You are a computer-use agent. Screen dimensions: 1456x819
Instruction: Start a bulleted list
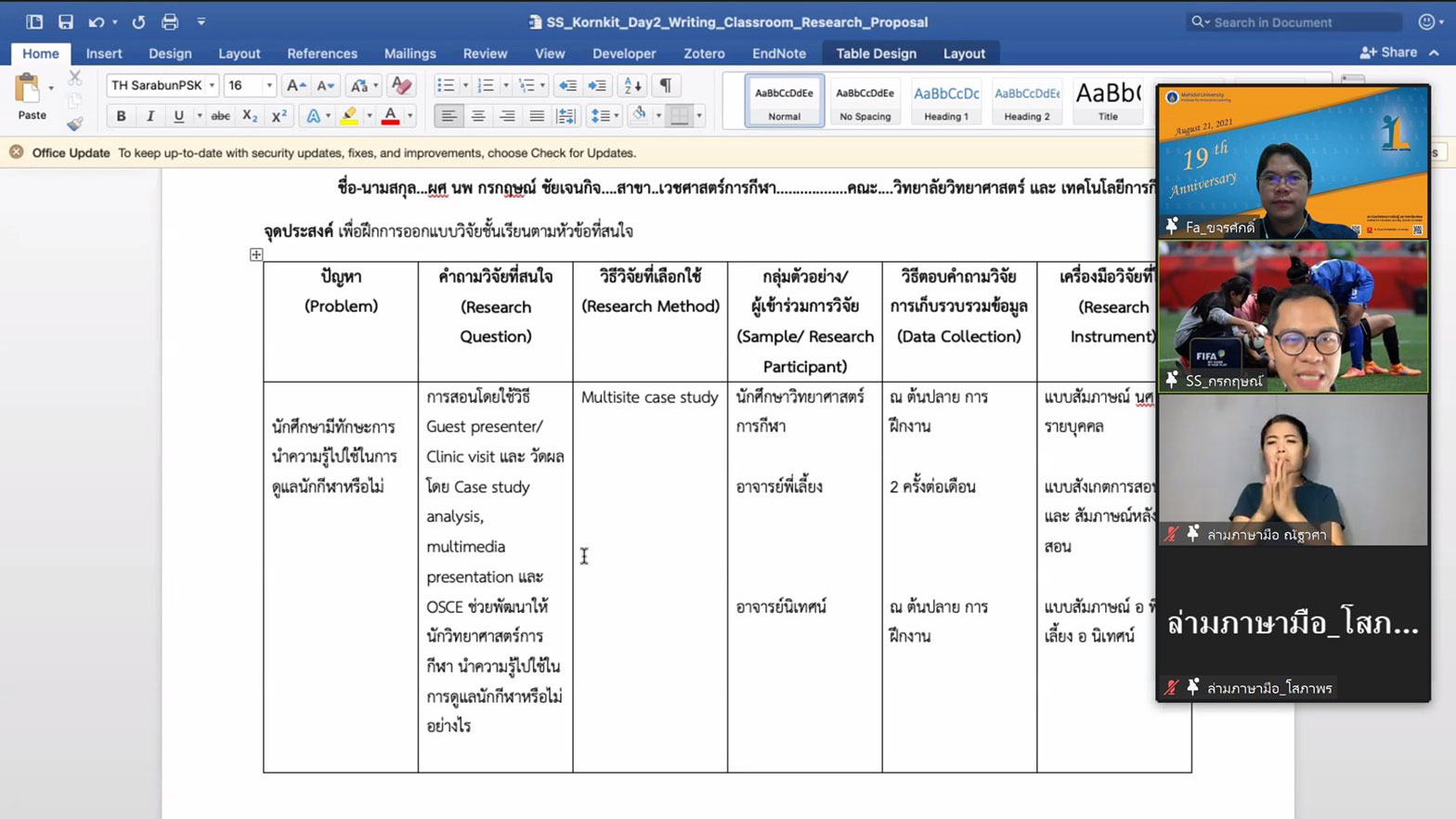446,85
